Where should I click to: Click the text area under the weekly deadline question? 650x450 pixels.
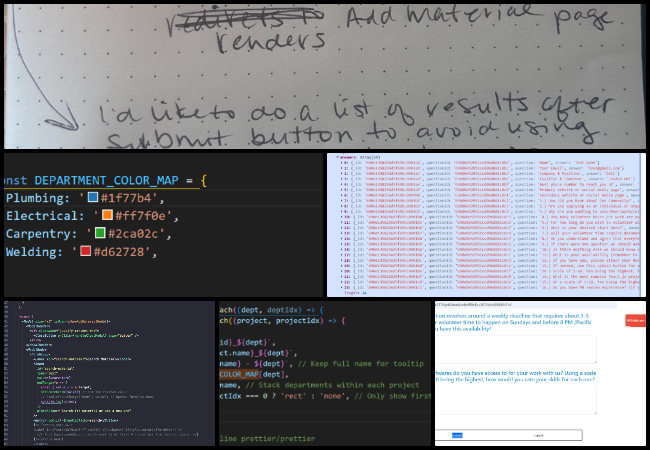coord(515,349)
